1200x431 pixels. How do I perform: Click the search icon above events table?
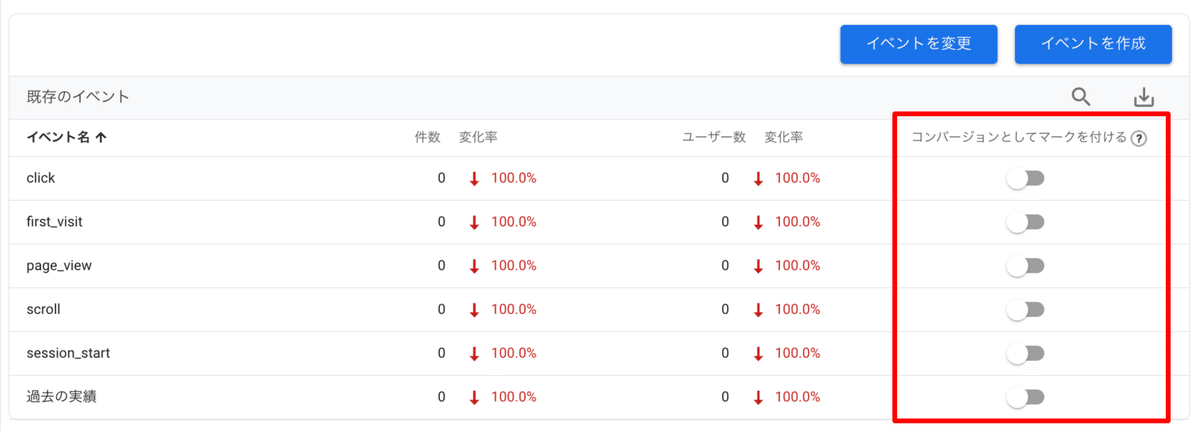pyautogui.click(x=1080, y=97)
